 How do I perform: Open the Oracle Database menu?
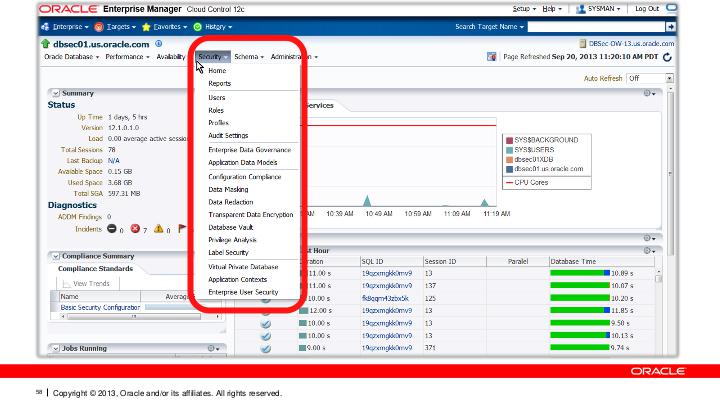pos(72,57)
